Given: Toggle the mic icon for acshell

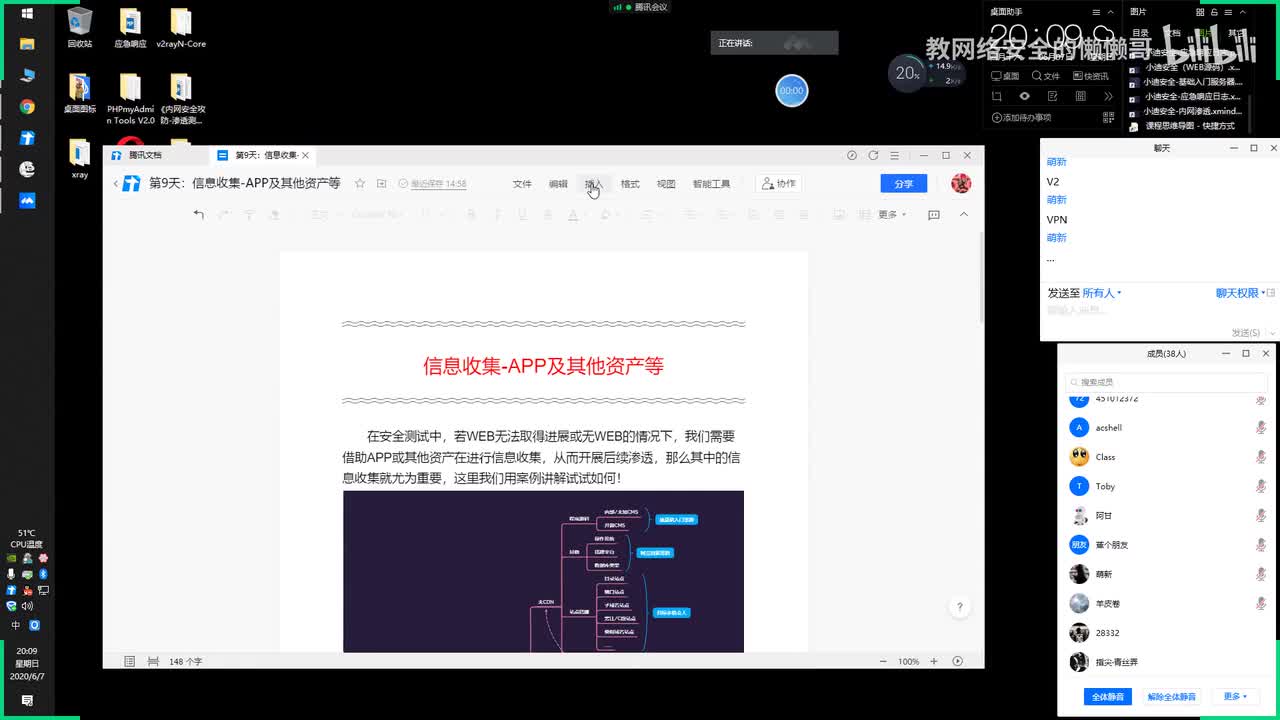Looking at the screenshot, I should 1261,427.
